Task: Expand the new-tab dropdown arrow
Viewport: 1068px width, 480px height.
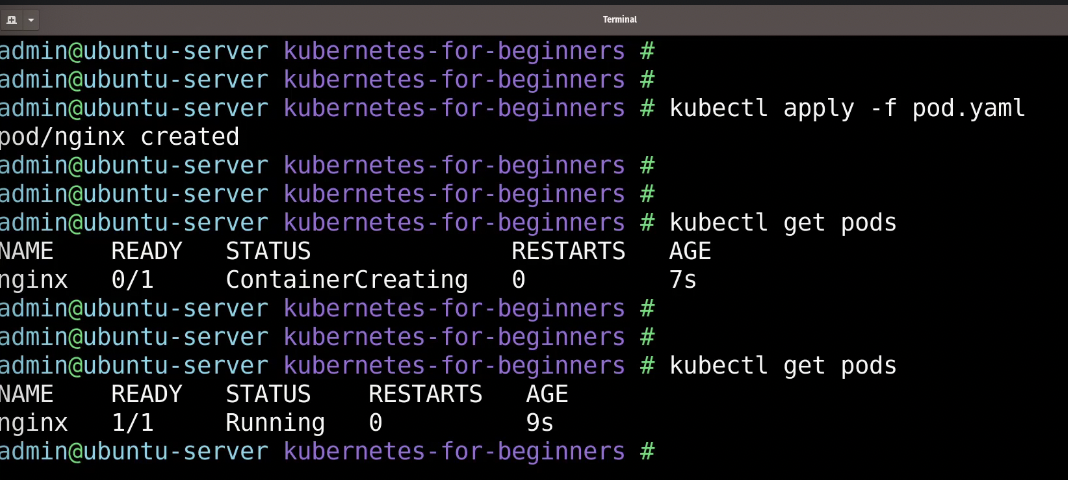Action: point(31,20)
